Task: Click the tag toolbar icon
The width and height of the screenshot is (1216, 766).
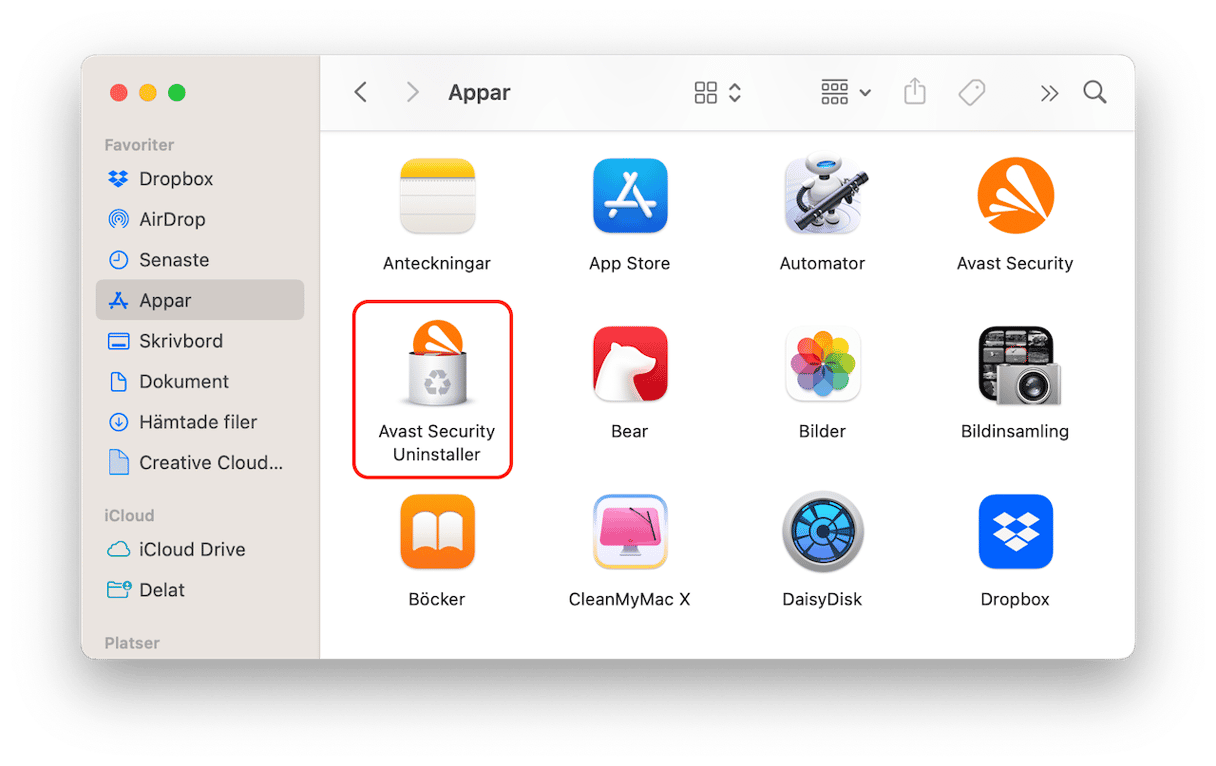Action: point(971,93)
